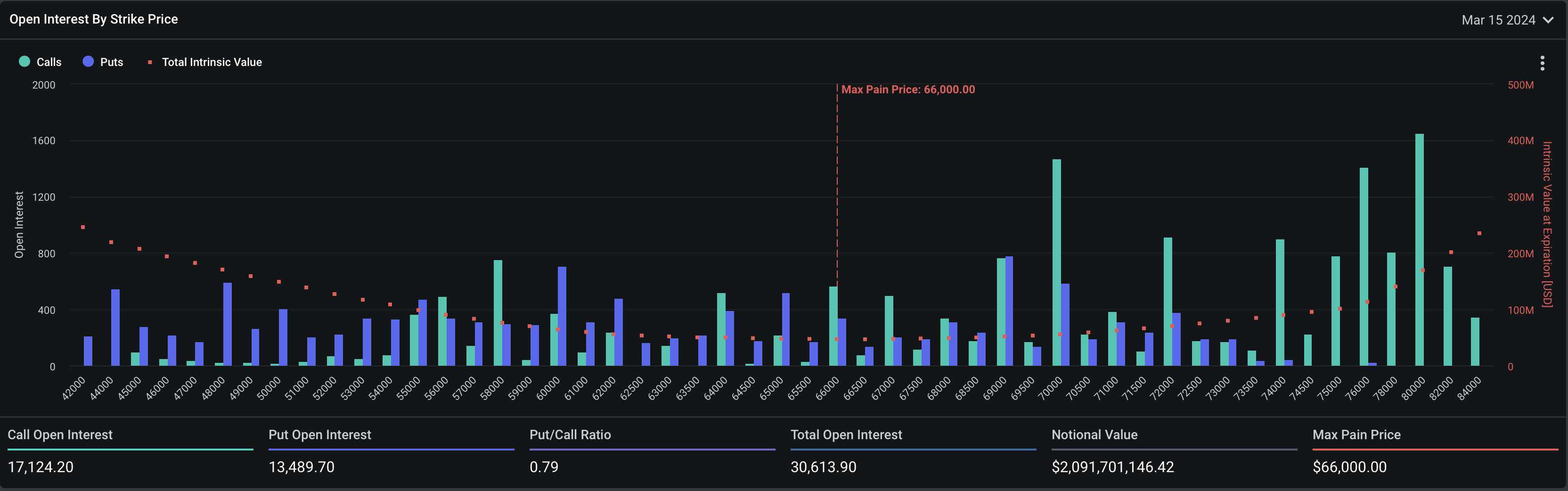Open the three-dot chart options menu
The image size is (1568, 491).
[x=1542, y=63]
